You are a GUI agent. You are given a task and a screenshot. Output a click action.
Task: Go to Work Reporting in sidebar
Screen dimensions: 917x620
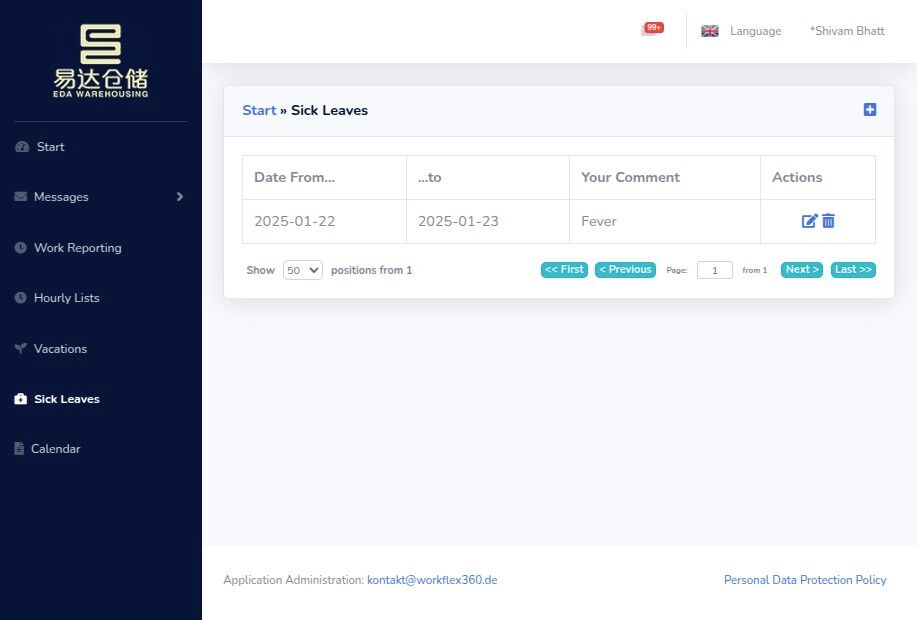(x=78, y=247)
